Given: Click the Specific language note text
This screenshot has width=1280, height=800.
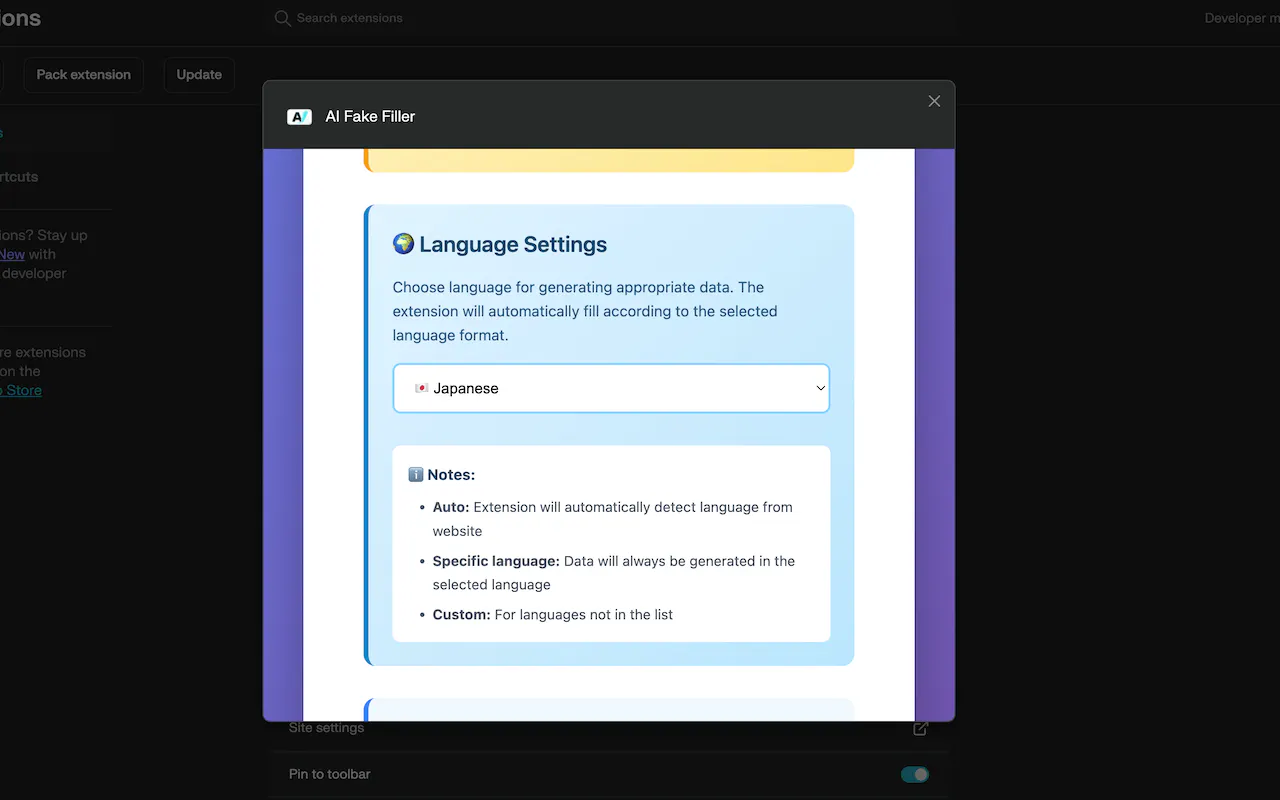Looking at the screenshot, I should click(613, 573).
